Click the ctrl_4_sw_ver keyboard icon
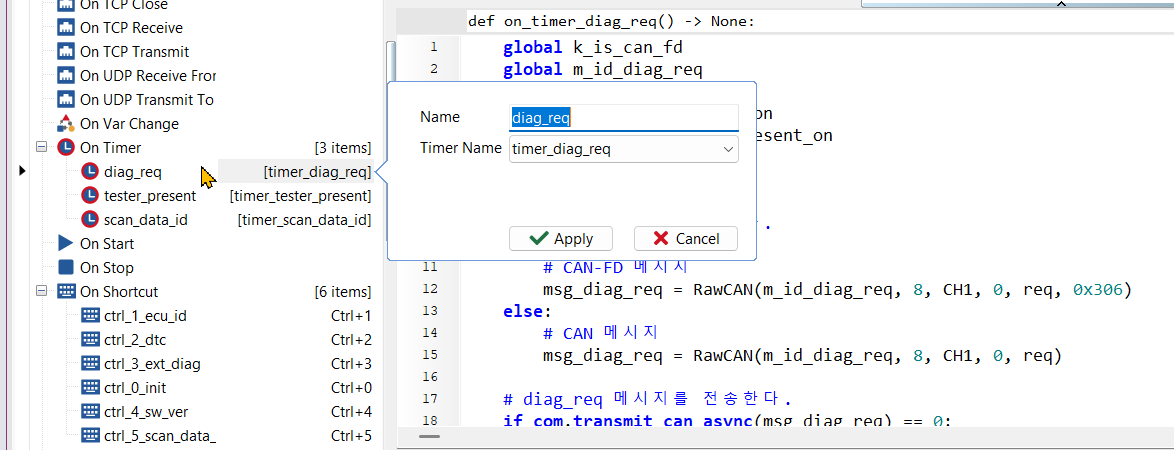 pyautogui.click(x=90, y=411)
